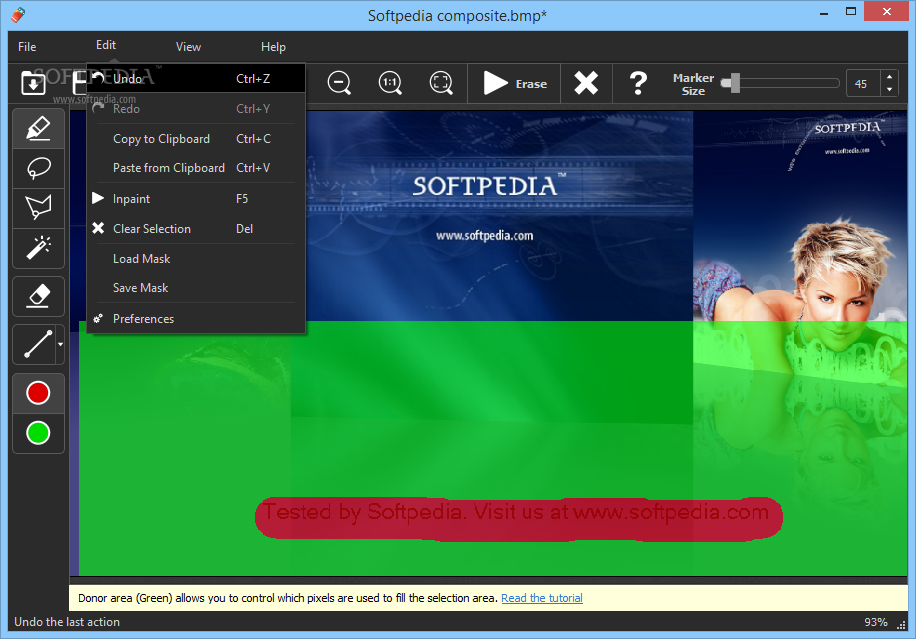Select Copy to Clipboard

pos(196,139)
